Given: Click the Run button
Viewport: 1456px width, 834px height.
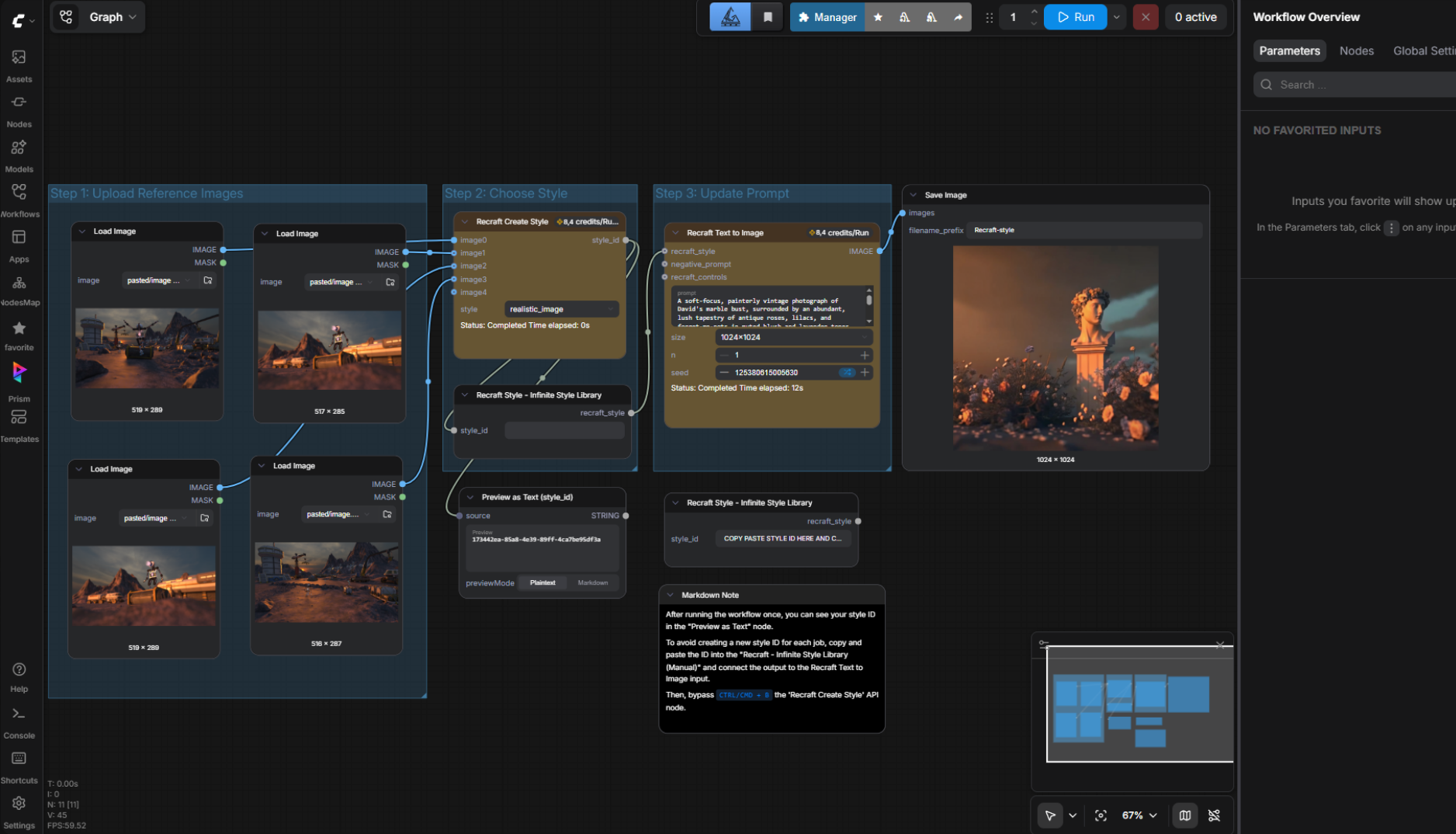Looking at the screenshot, I should tap(1075, 17).
